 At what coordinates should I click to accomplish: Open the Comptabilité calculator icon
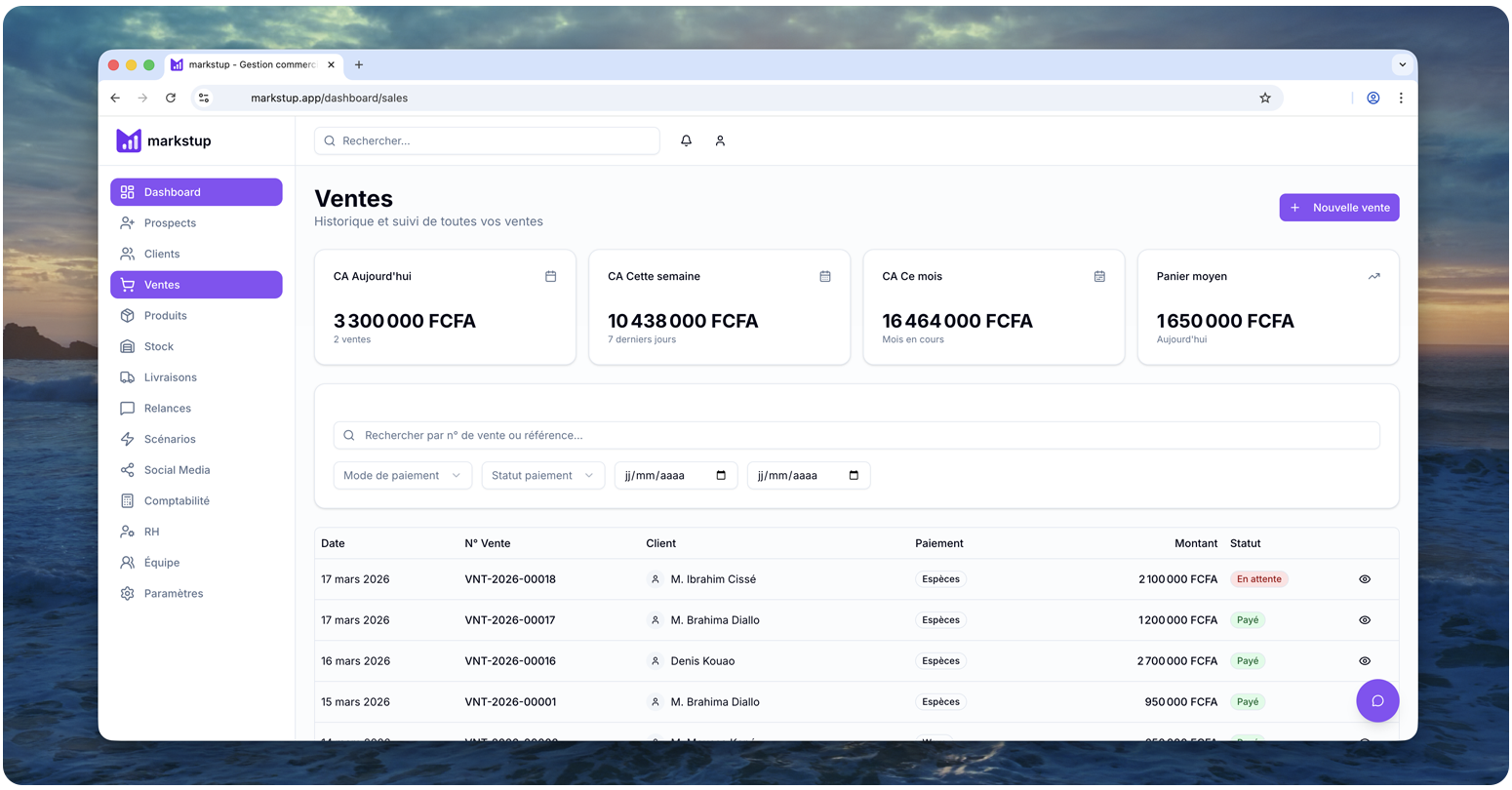click(x=128, y=500)
